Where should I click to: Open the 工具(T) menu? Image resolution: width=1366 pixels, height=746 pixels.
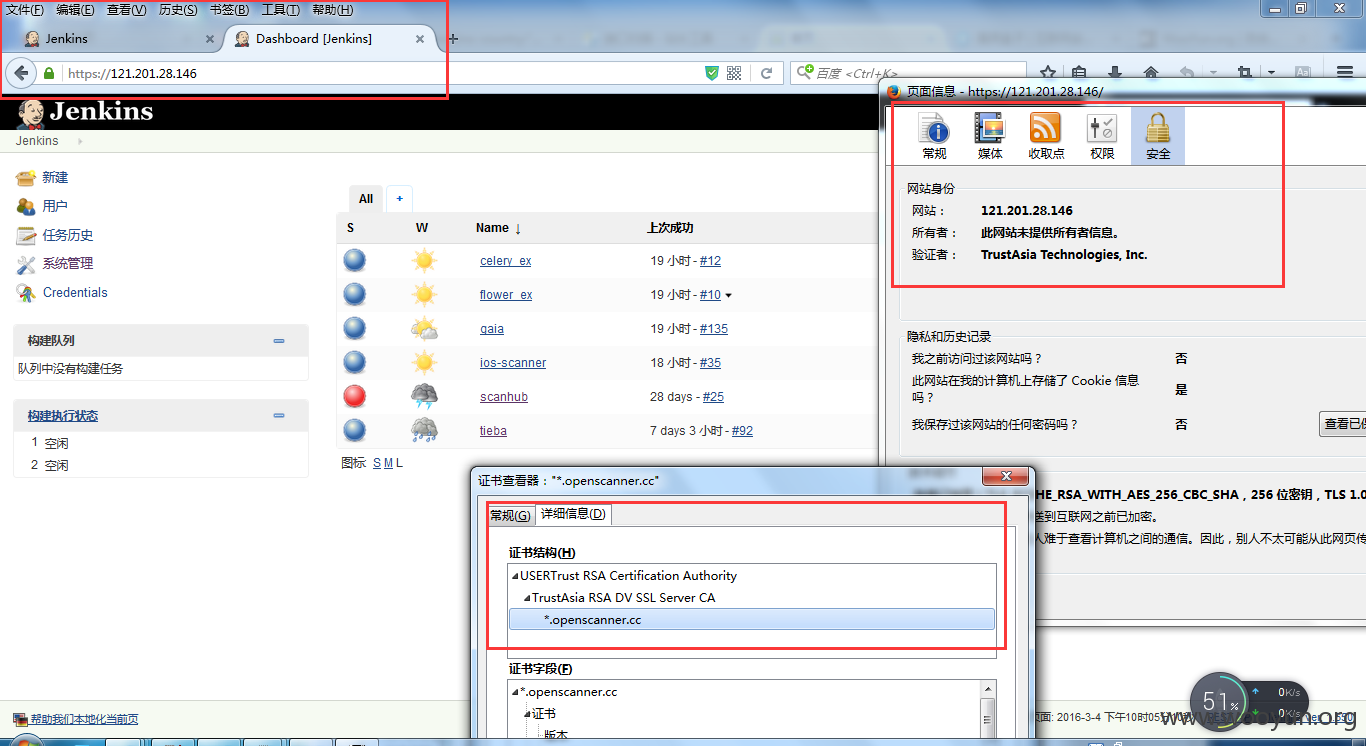coord(280,10)
